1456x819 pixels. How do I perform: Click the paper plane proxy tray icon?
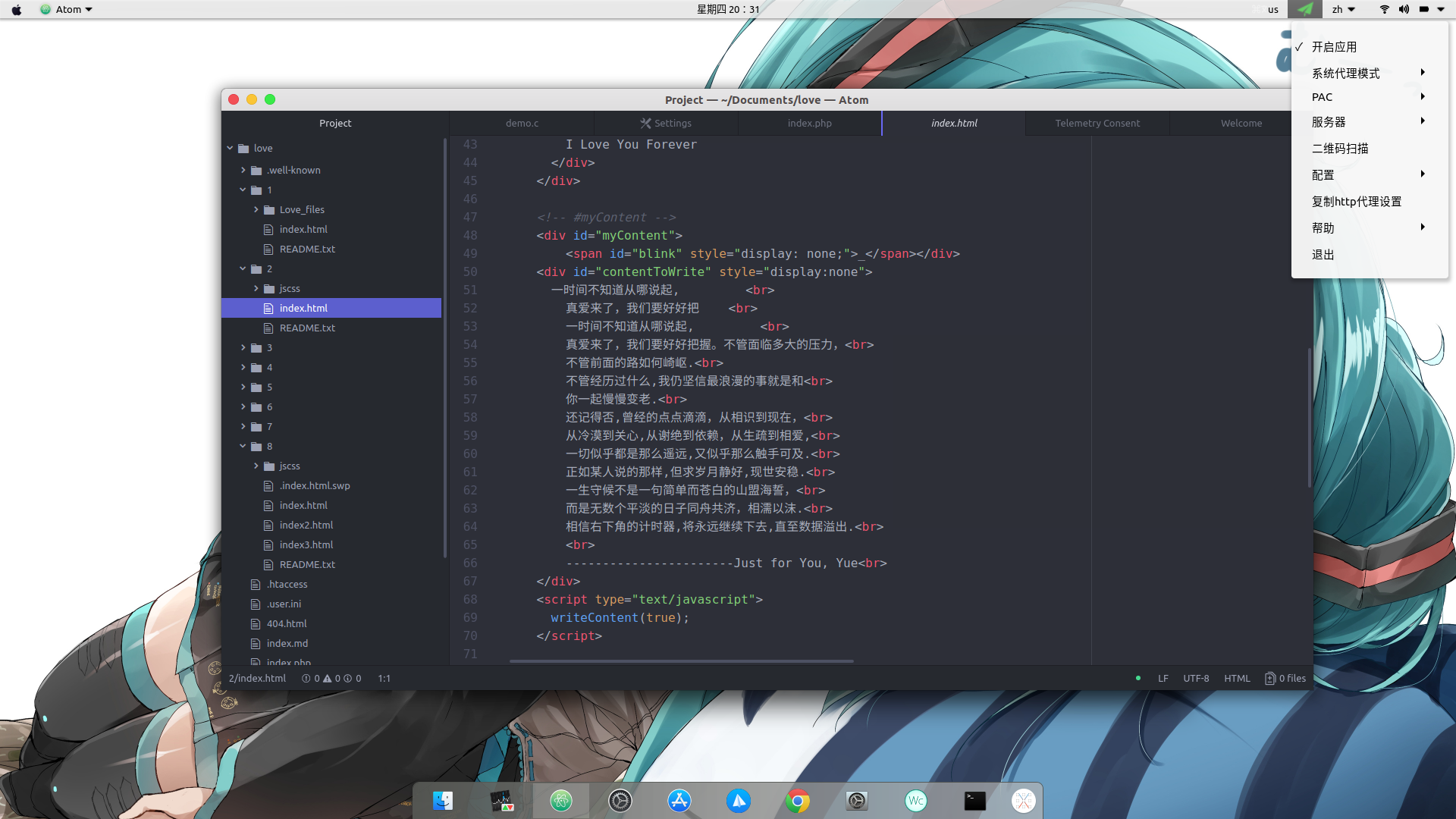tap(1304, 9)
